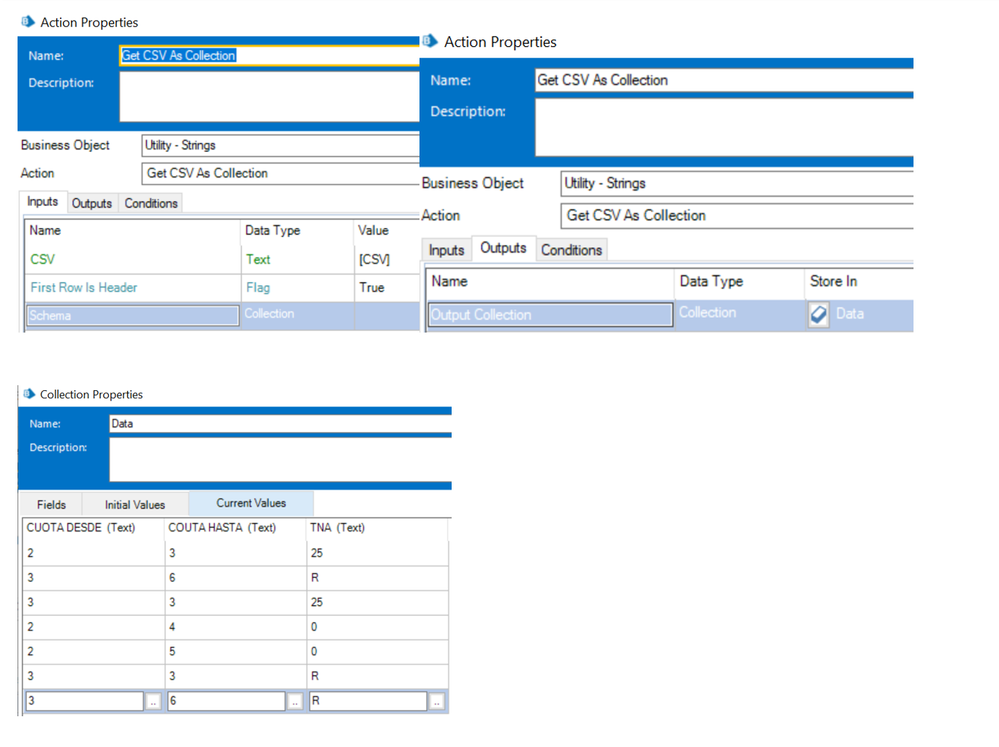Select Outputs tab above the CSV input row
Viewport: 999px width, 747px height.
[x=92, y=203]
